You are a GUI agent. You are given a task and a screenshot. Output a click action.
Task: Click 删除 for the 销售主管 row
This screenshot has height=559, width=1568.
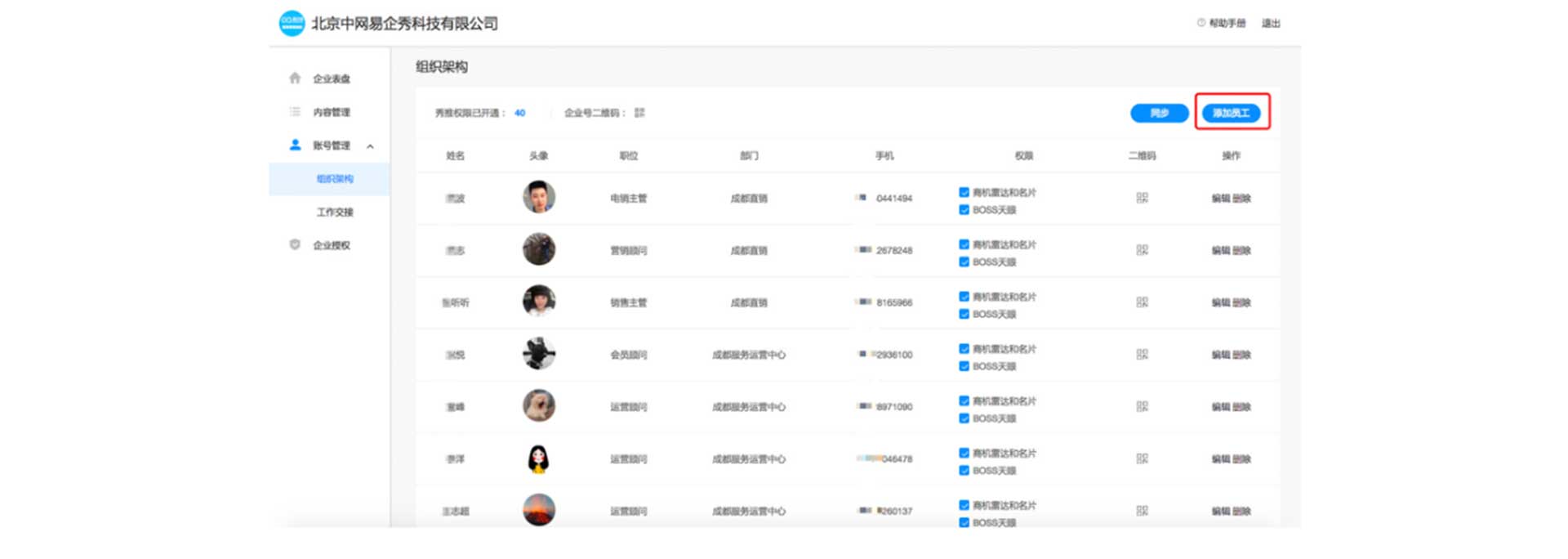pos(1242,302)
